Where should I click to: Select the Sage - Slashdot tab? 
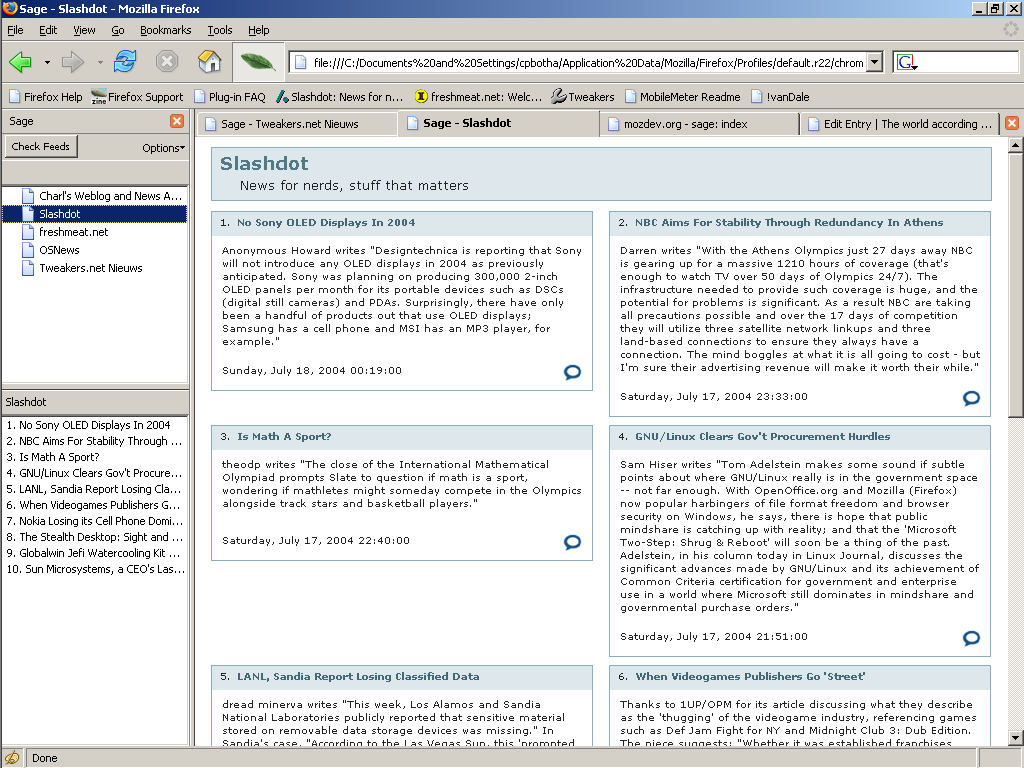(x=500, y=123)
